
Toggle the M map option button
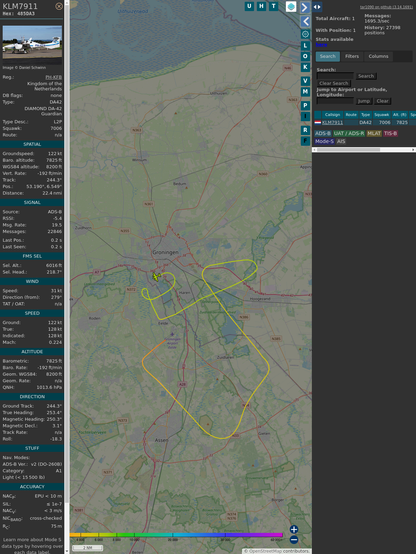tap(305, 92)
